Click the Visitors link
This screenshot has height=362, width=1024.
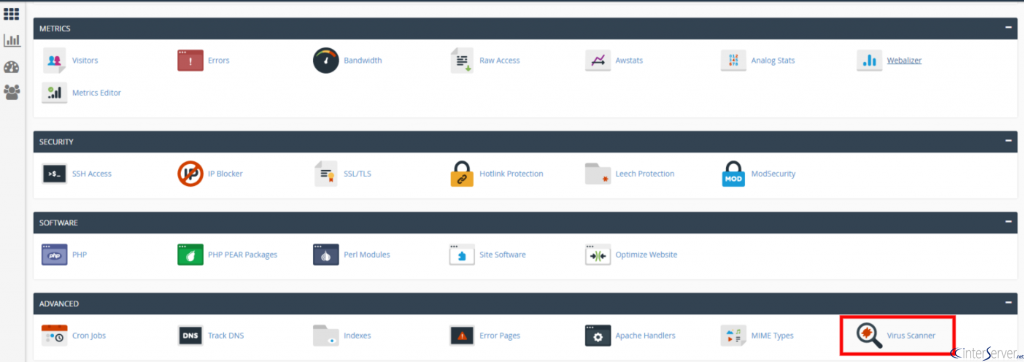85,60
